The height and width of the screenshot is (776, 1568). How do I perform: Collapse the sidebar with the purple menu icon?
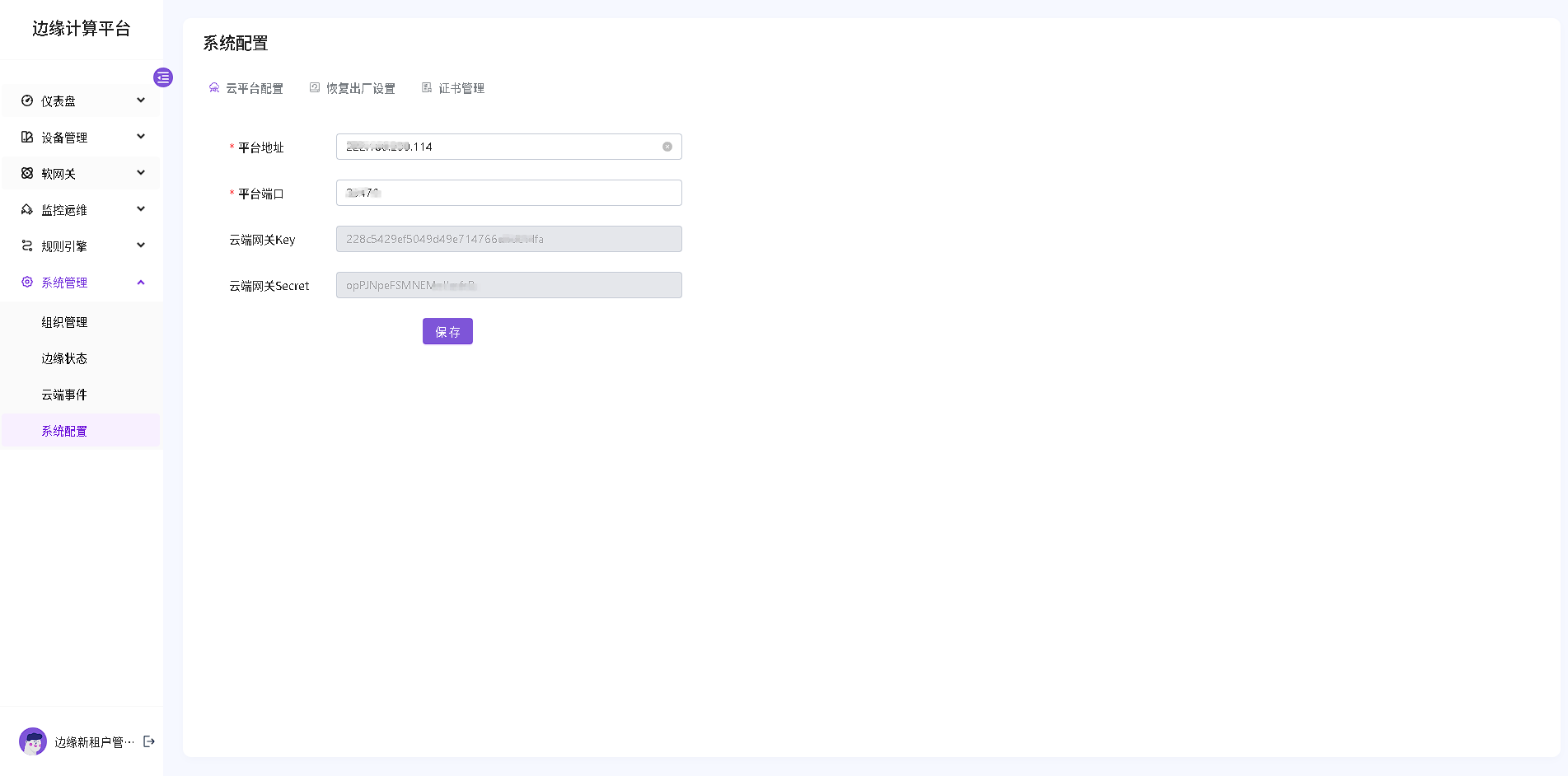(163, 77)
